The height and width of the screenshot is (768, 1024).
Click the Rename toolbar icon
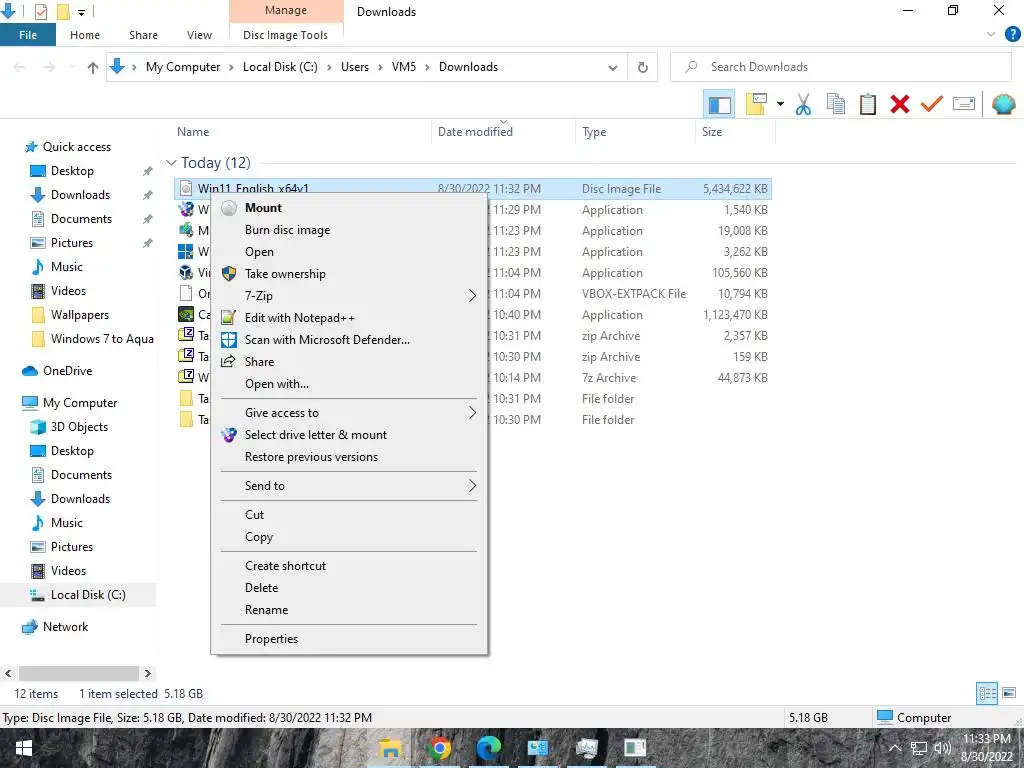pos(964,104)
